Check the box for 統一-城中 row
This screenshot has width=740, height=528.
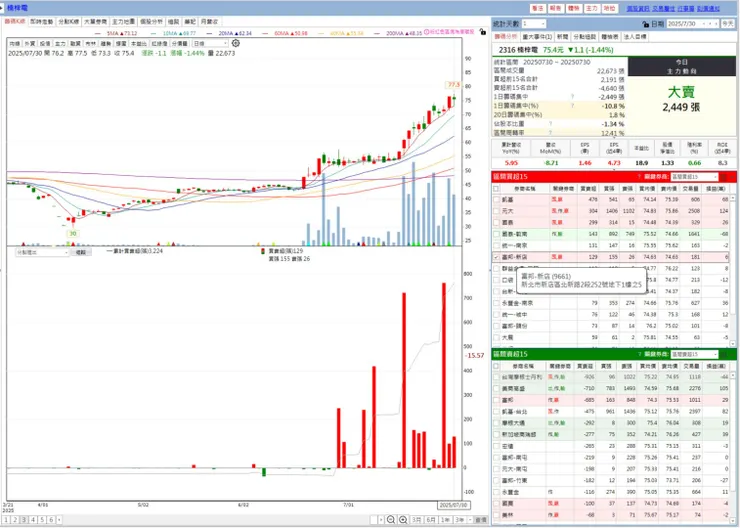click(x=496, y=315)
